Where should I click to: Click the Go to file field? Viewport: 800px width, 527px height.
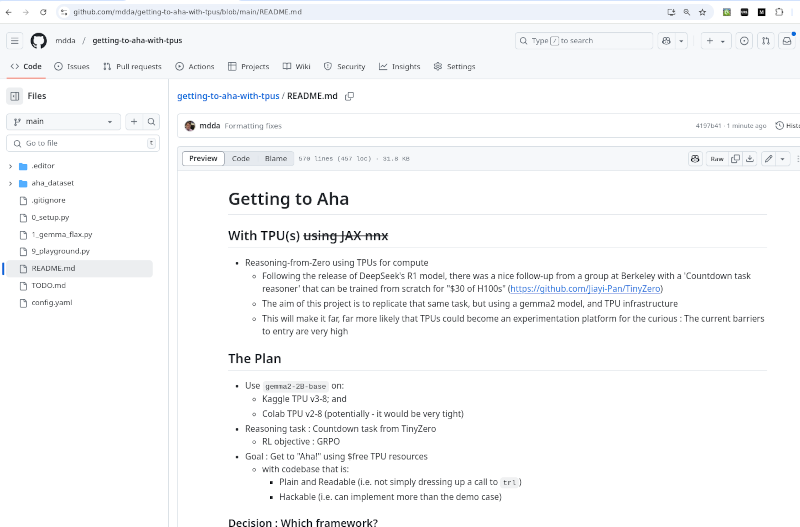[83, 143]
